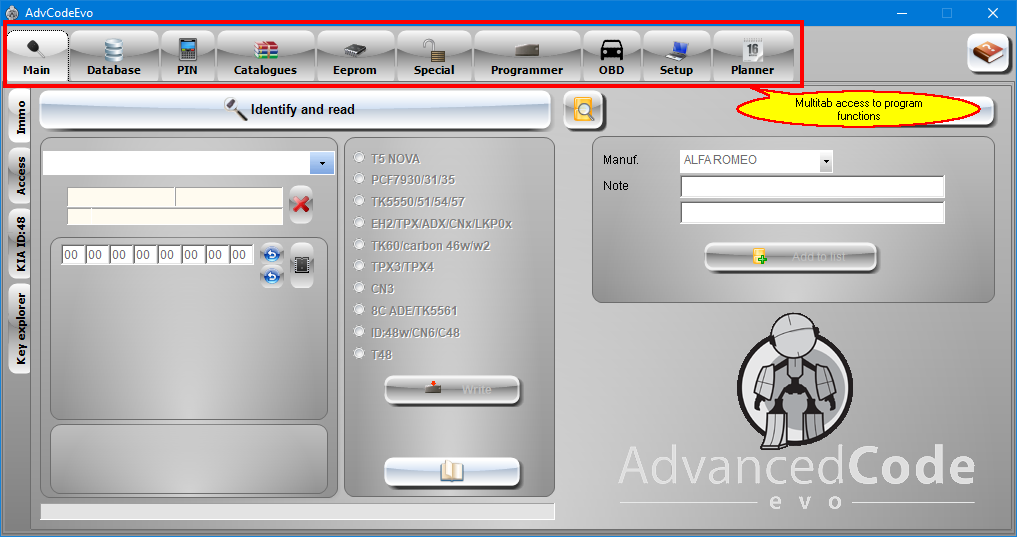
Task: Open the Setup tab
Action: [x=676, y=56]
